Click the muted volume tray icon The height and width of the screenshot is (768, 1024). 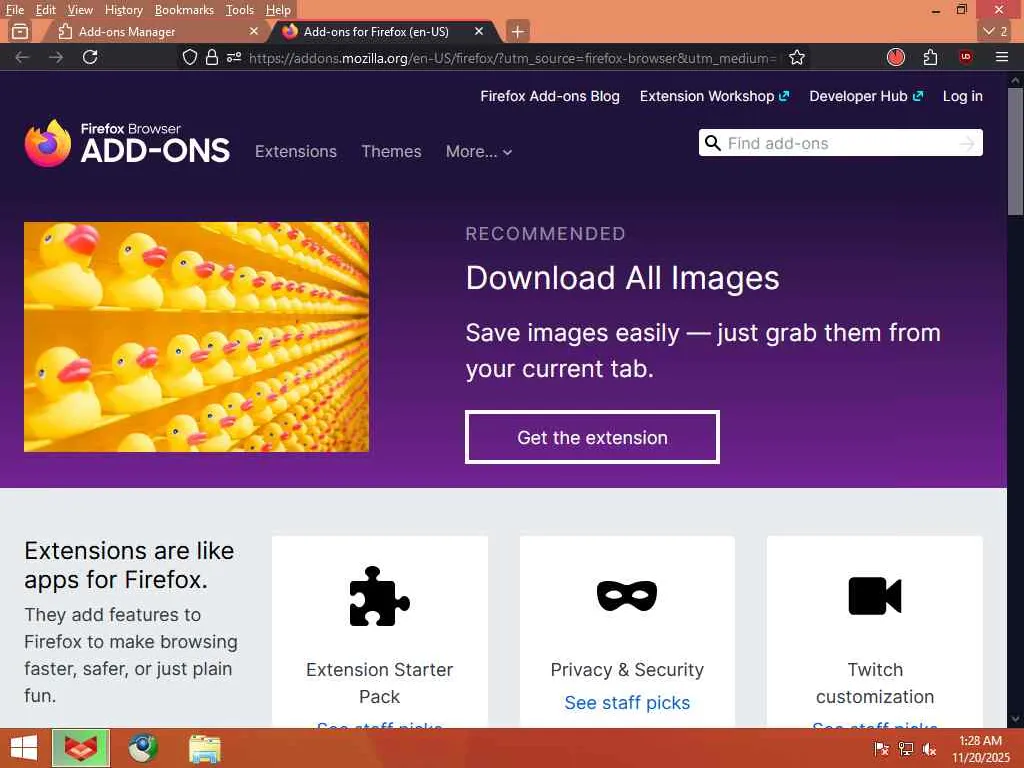coord(929,749)
